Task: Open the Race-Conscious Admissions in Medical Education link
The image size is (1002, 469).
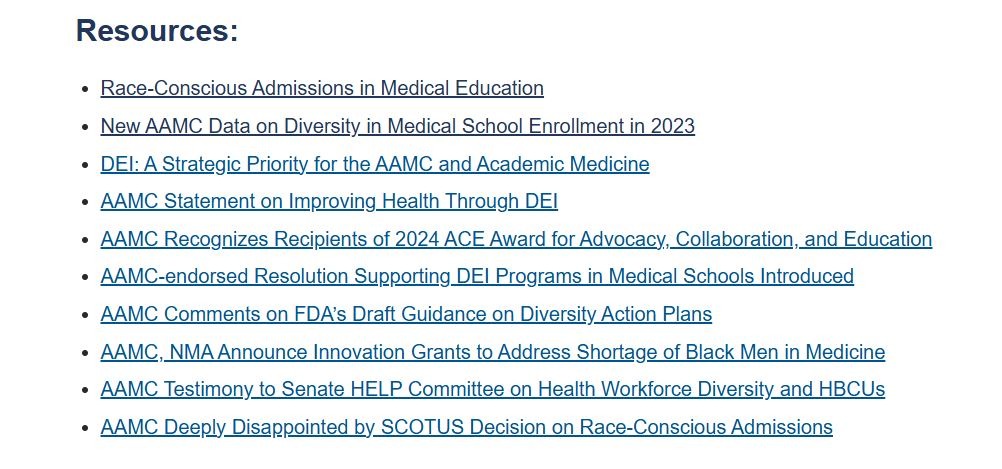Action: click(x=322, y=88)
